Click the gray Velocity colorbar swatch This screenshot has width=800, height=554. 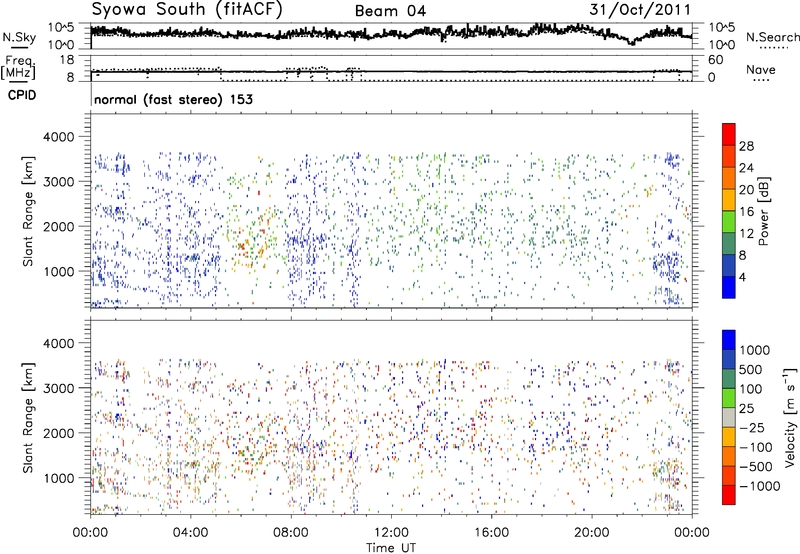[729, 417]
